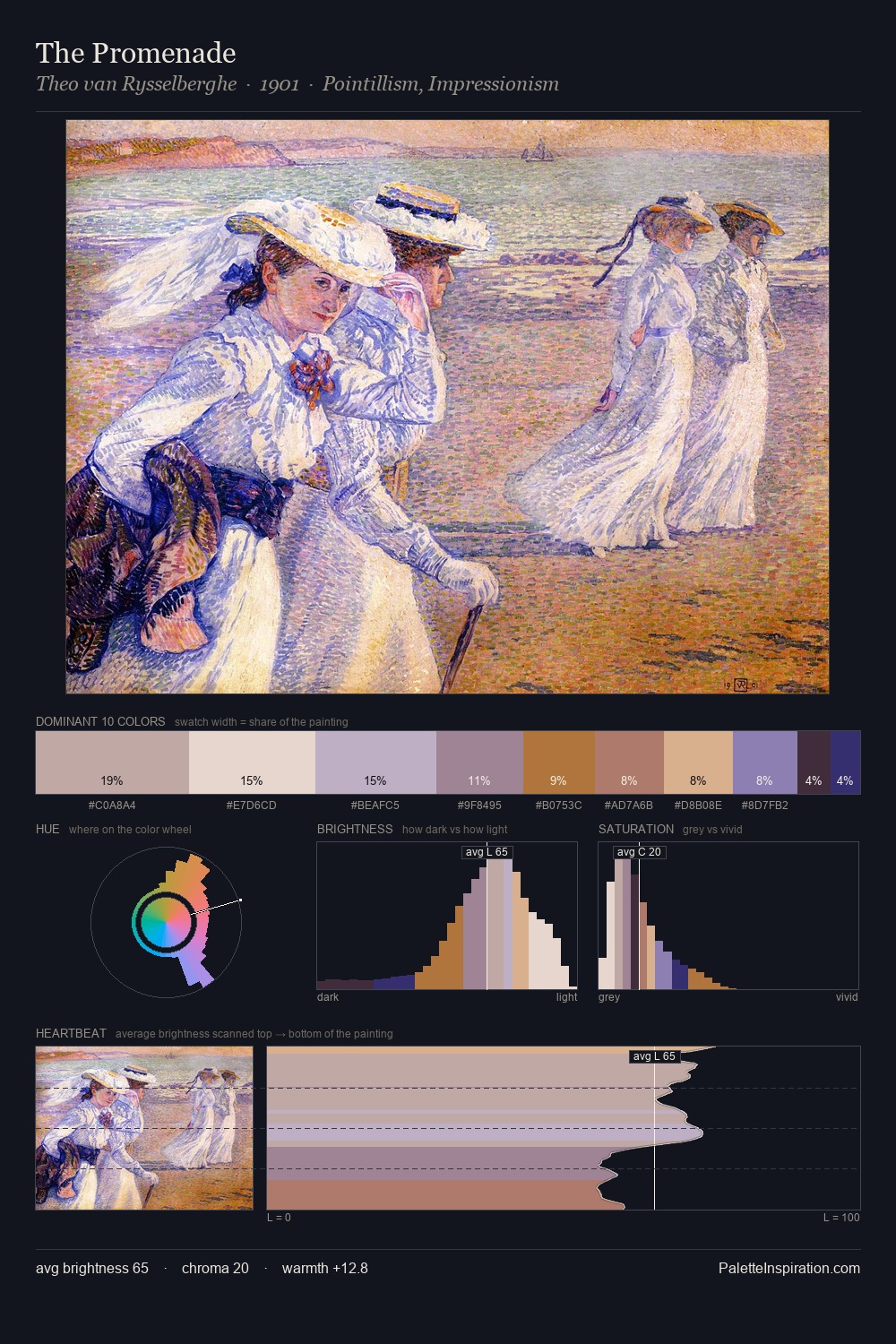The image size is (896, 1344).
Task: Click the hex label "#D8B08E"
Action: click(x=698, y=806)
